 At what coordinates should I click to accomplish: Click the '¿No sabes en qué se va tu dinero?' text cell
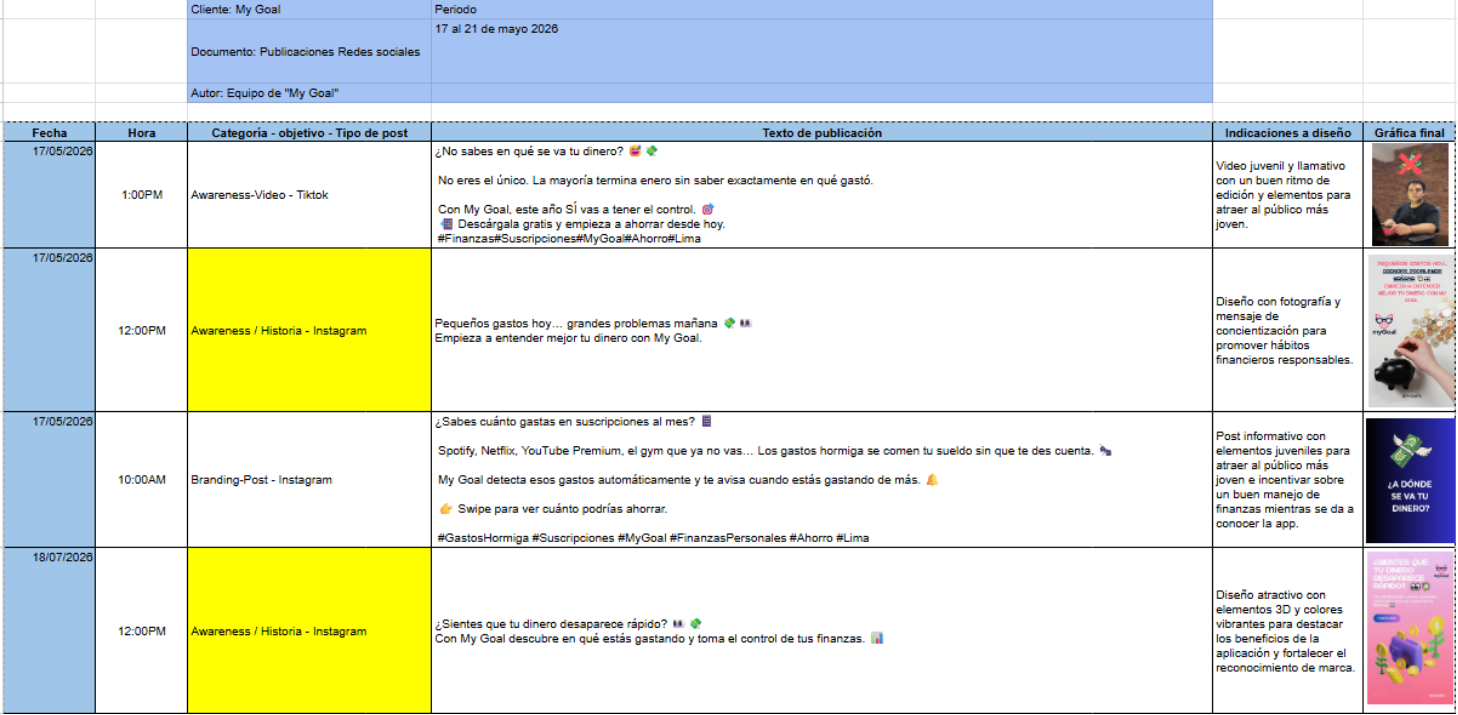(x=822, y=195)
